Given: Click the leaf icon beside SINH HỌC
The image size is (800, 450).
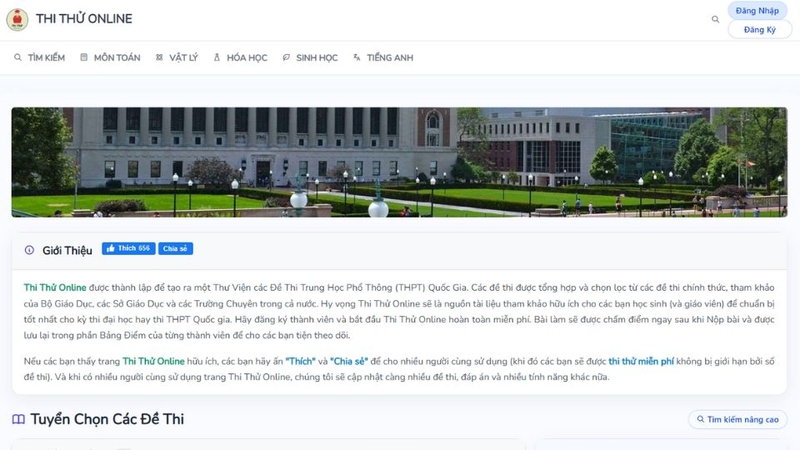Looking at the screenshot, I should point(286,57).
